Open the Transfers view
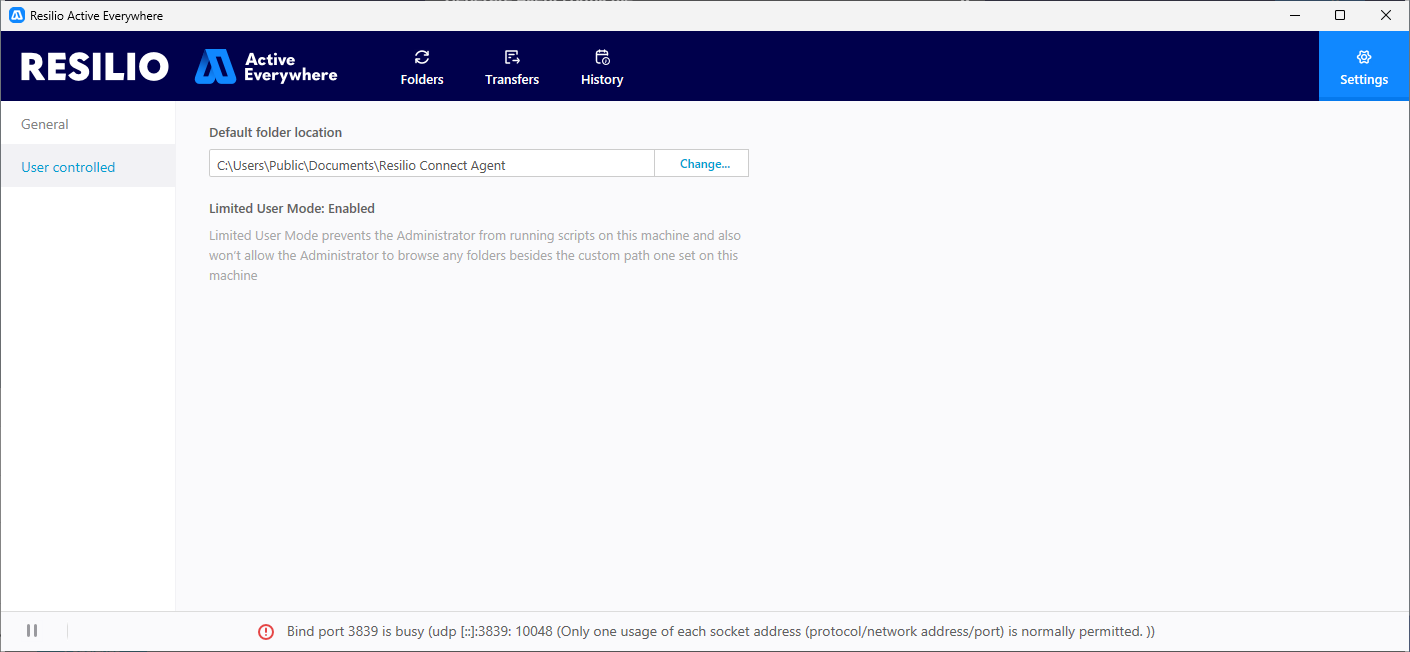Screen dimensions: 1410x652 [512, 67]
